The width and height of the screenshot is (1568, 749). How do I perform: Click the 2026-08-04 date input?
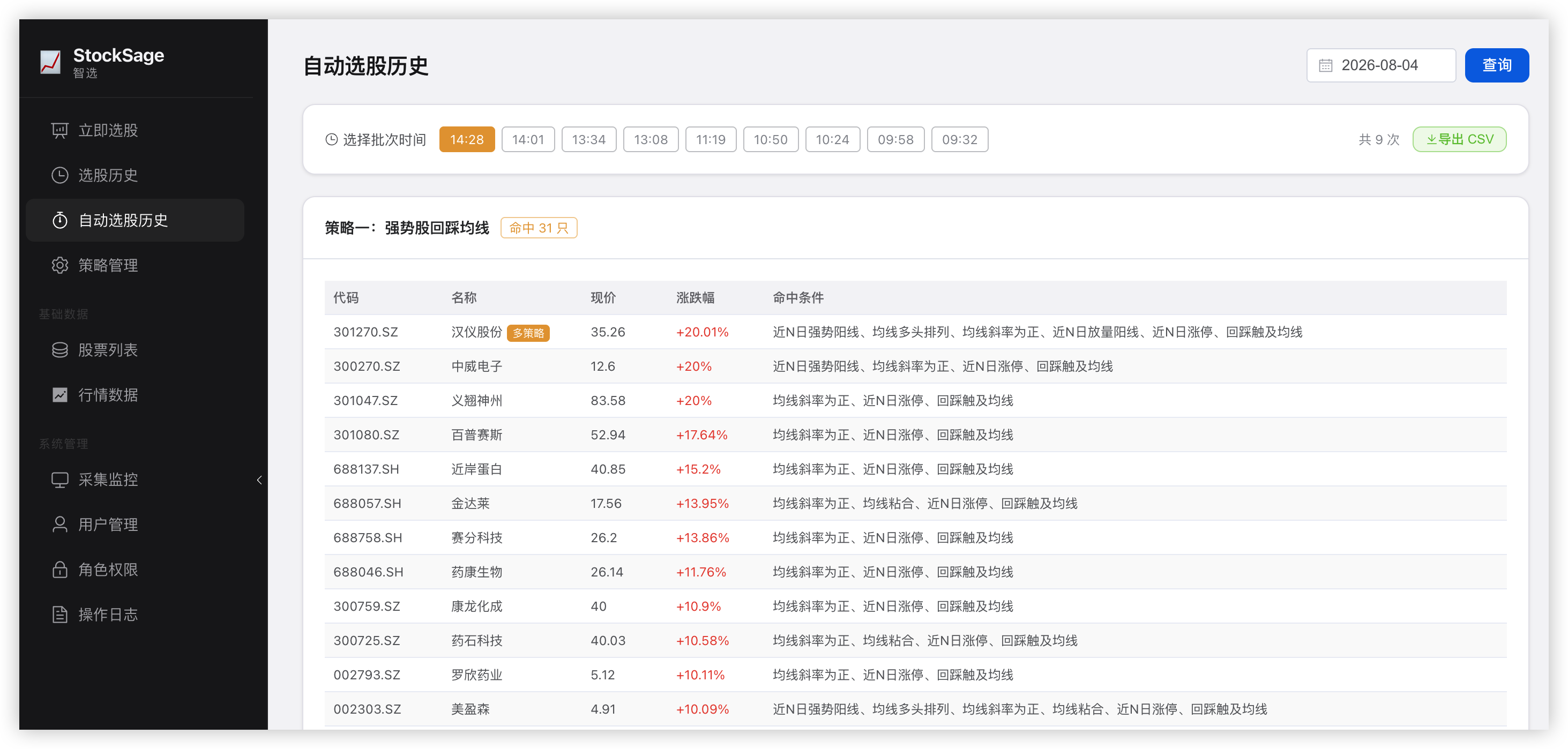pyautogui.click(x=1380, y=65)
